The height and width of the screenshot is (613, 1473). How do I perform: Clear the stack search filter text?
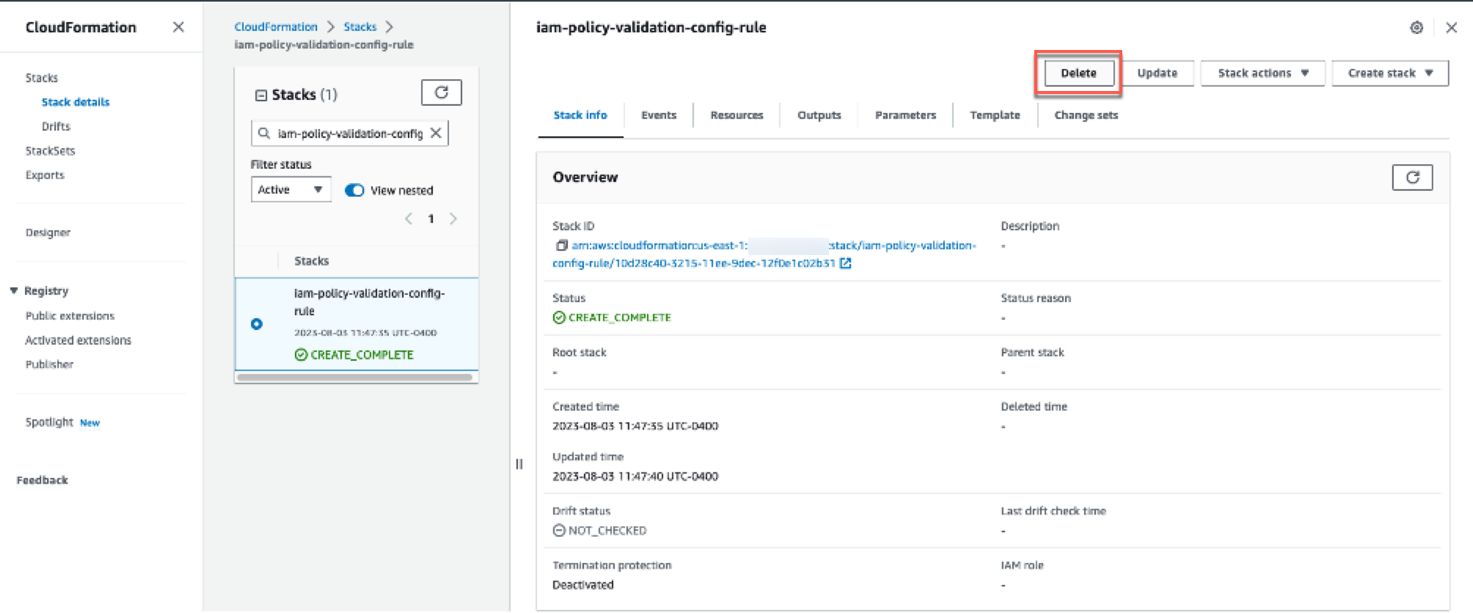[436, 132]
